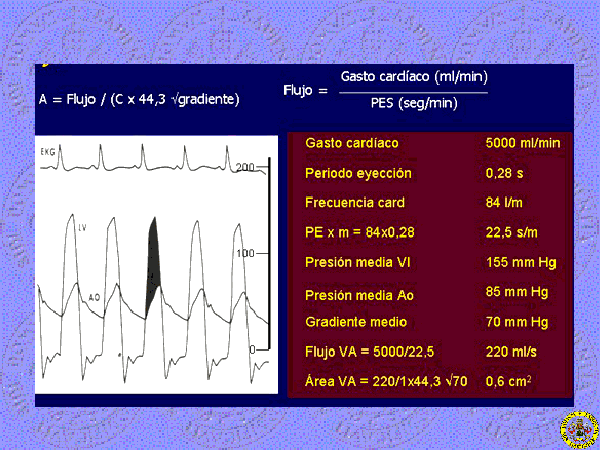Click the '70 mm Hg' value
This screenshot has width=600, height=450.
tap(517, 322)
